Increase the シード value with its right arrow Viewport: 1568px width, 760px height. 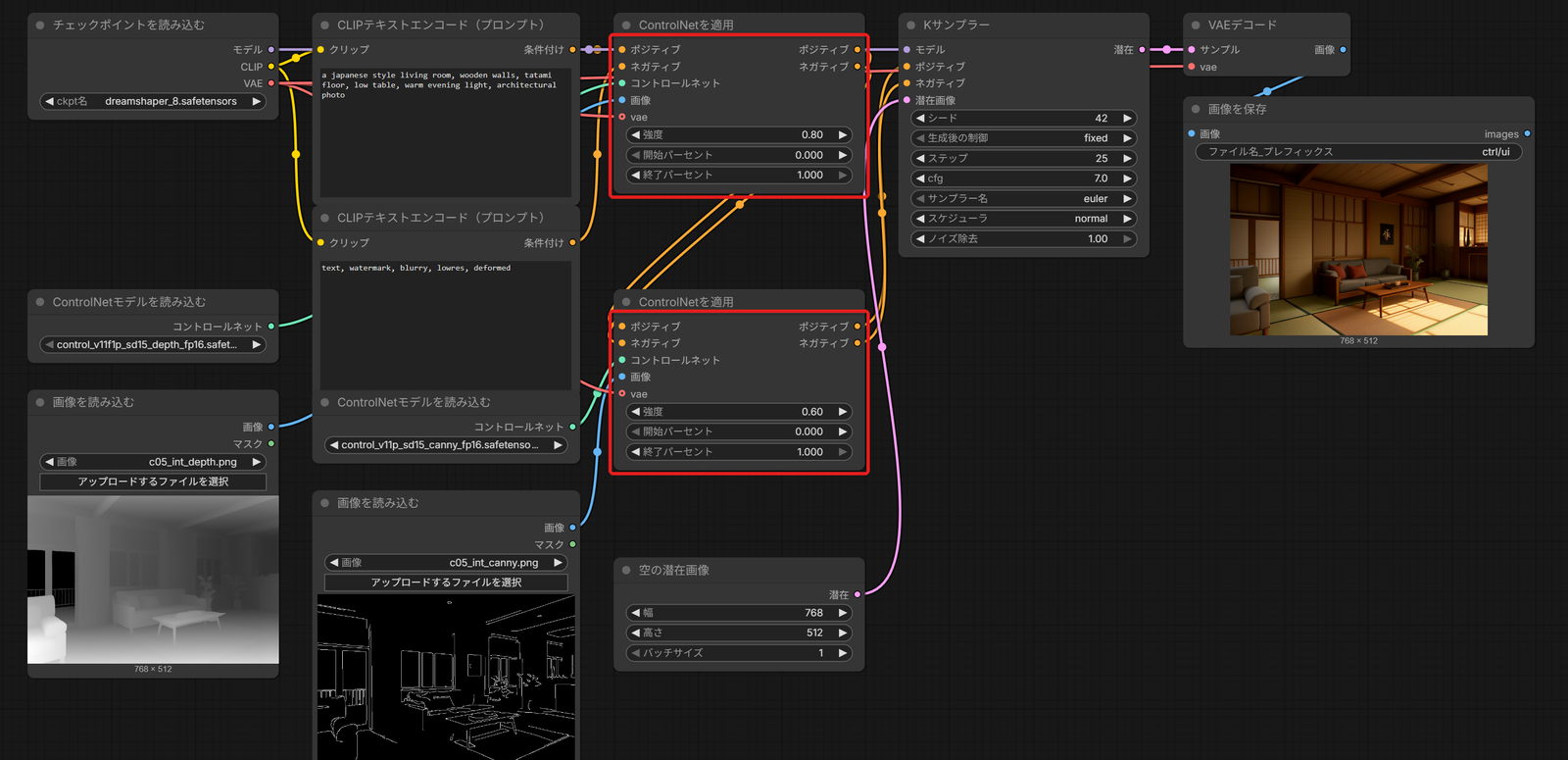click(x=1127, y=118)
